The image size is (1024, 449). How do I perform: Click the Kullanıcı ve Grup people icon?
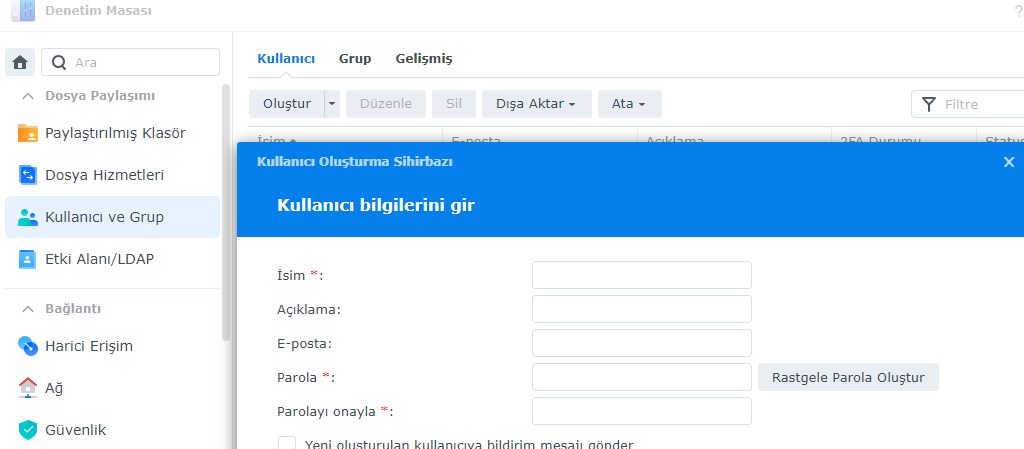28,217
